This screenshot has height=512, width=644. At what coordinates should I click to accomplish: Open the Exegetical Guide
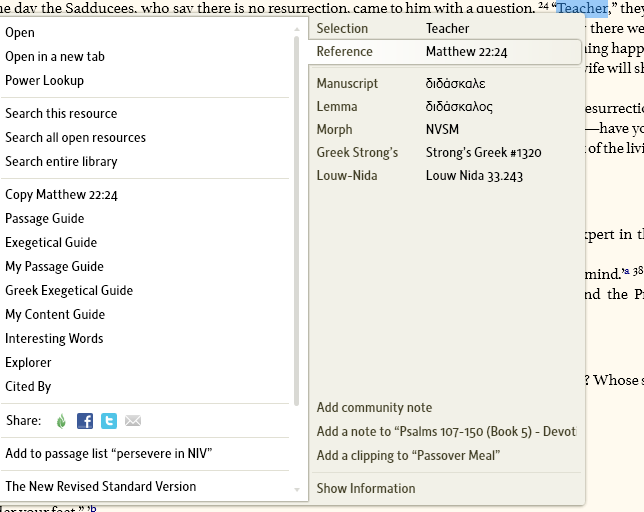[x=51, y=242]
